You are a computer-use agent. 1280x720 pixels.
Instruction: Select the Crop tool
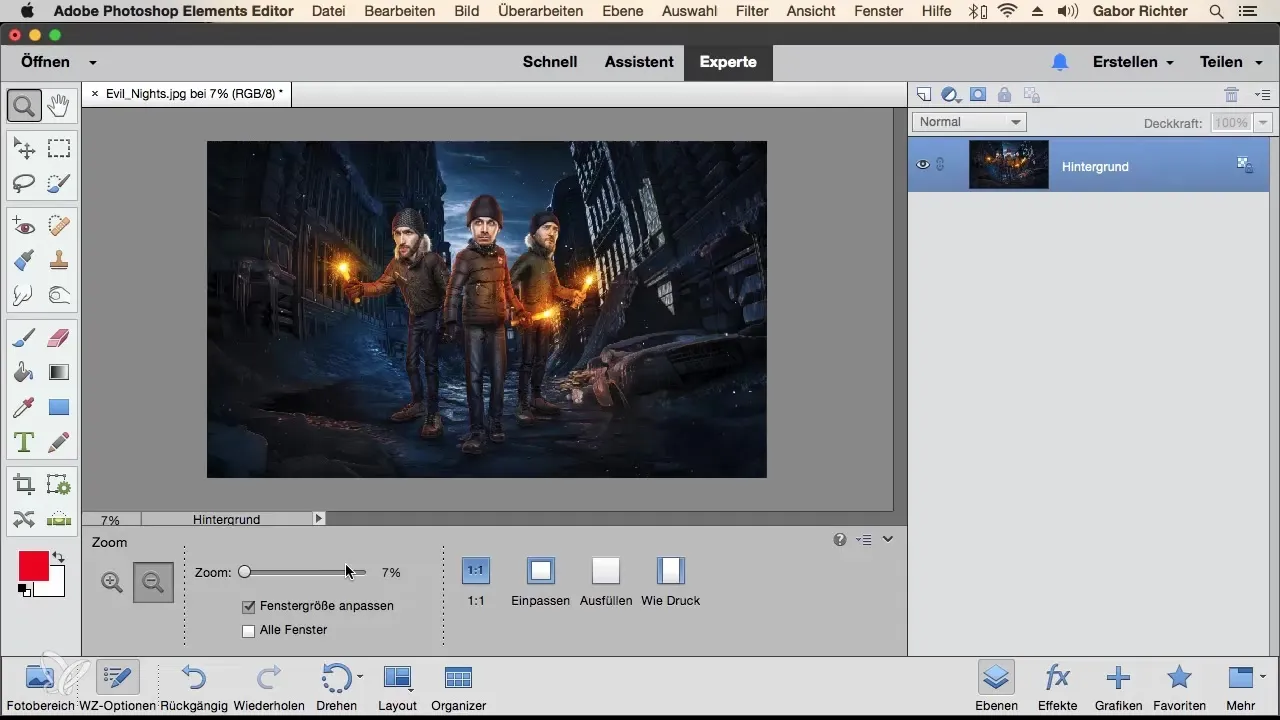tap(24, 486)
